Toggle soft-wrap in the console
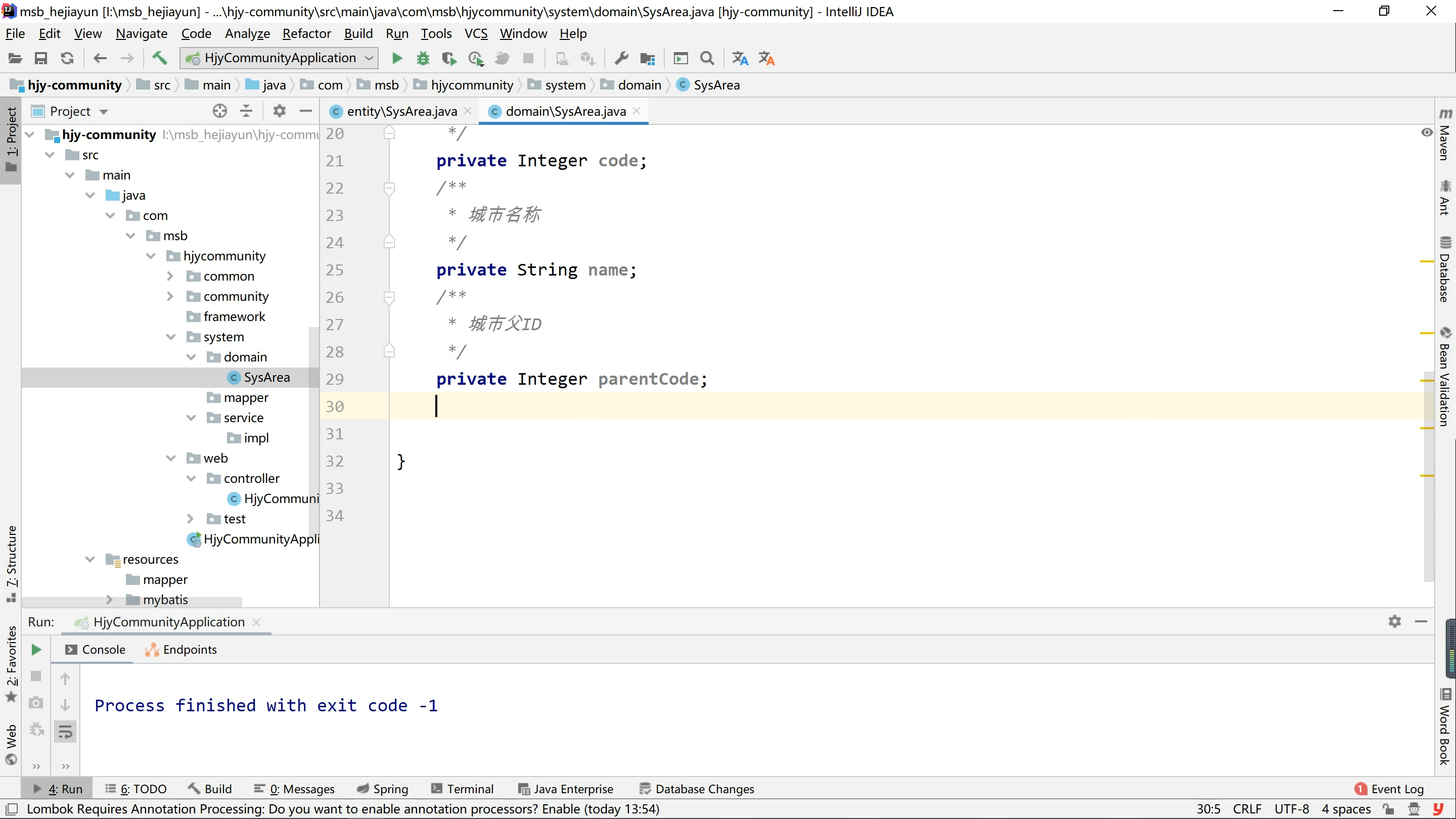Image resolution: width=1456 pixels, height=819 pixels. pos(66,732)
